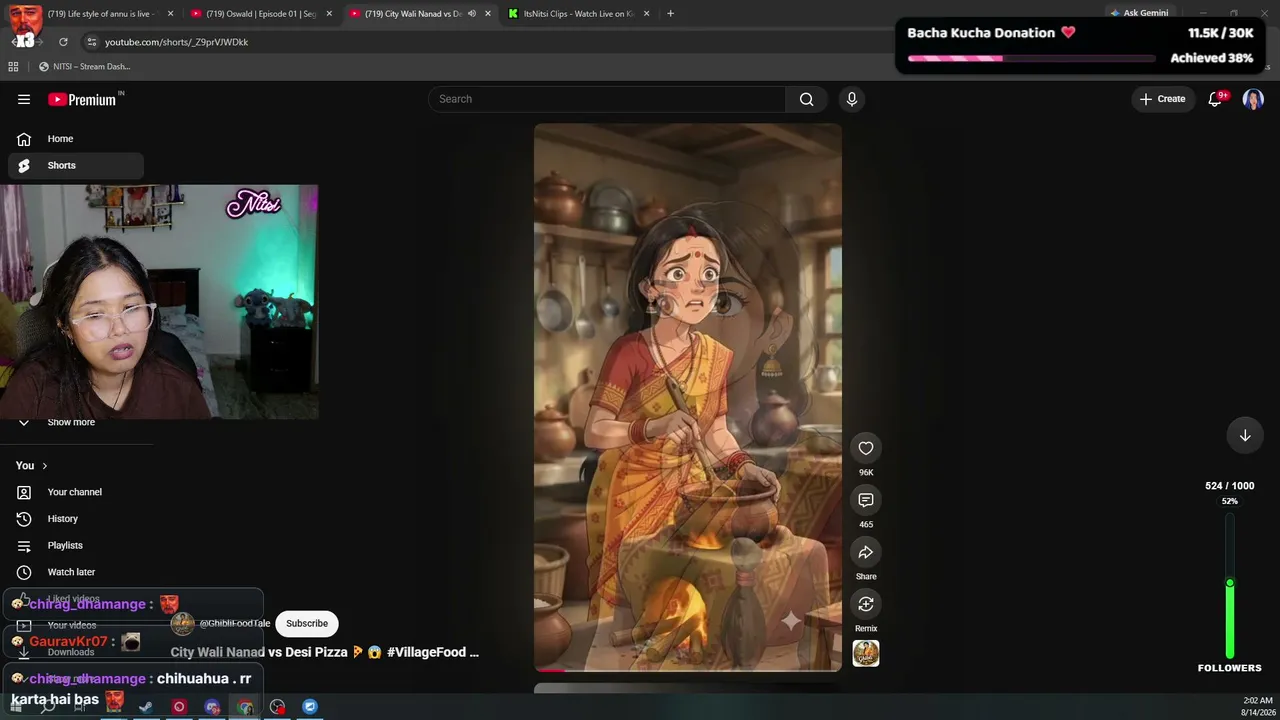The image size is (1280, 720).
Task: Open the red record app in taskbar
Action: 179,707
